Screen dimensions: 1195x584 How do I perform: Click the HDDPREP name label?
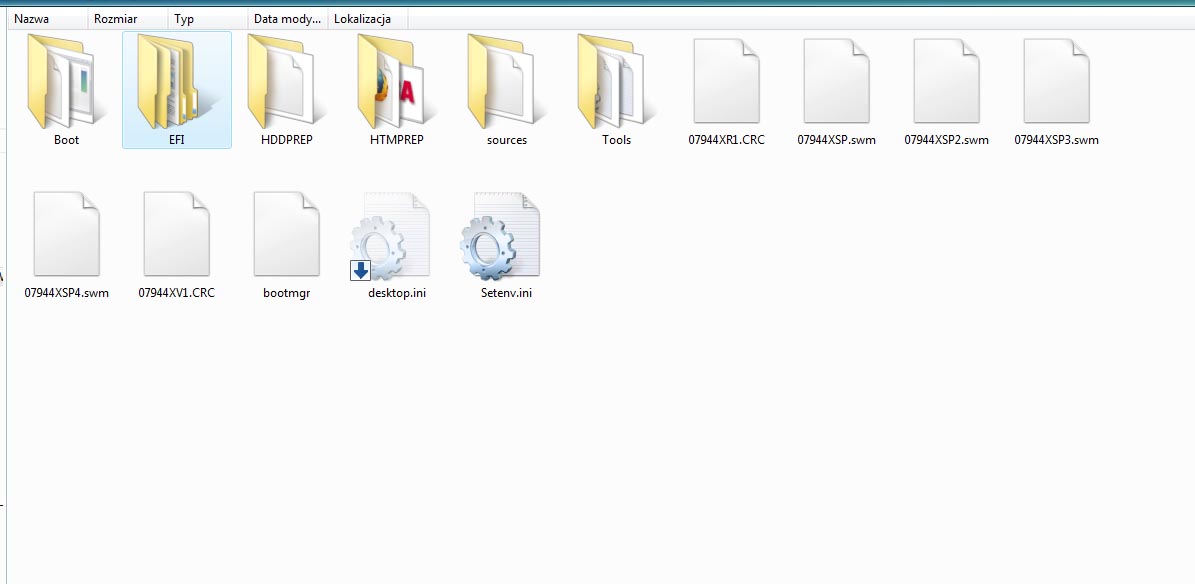pyautogui.click(x=287, y=140)
